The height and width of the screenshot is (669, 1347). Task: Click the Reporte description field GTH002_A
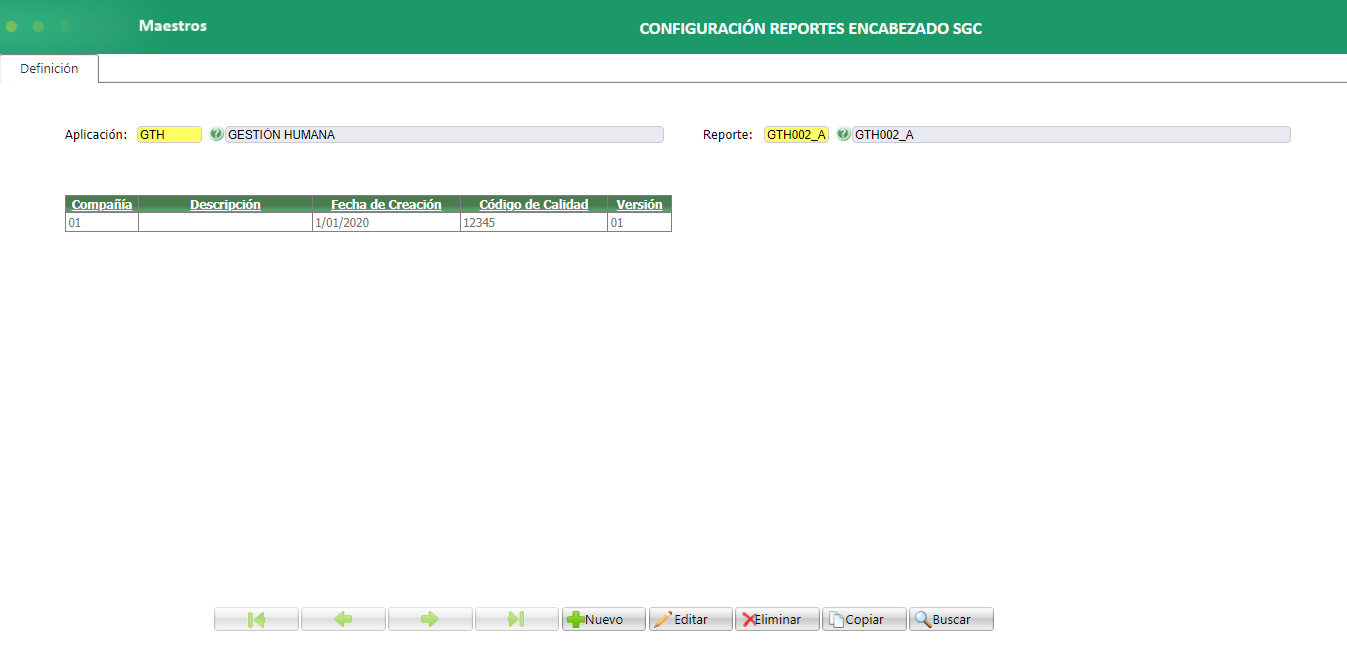coord(1071,134)
